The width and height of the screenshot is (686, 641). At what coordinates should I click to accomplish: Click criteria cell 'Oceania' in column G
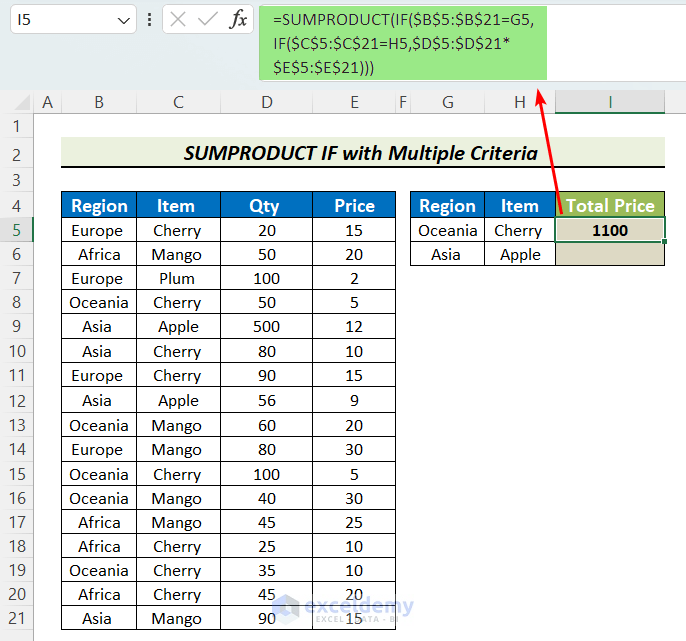[448, 230]
